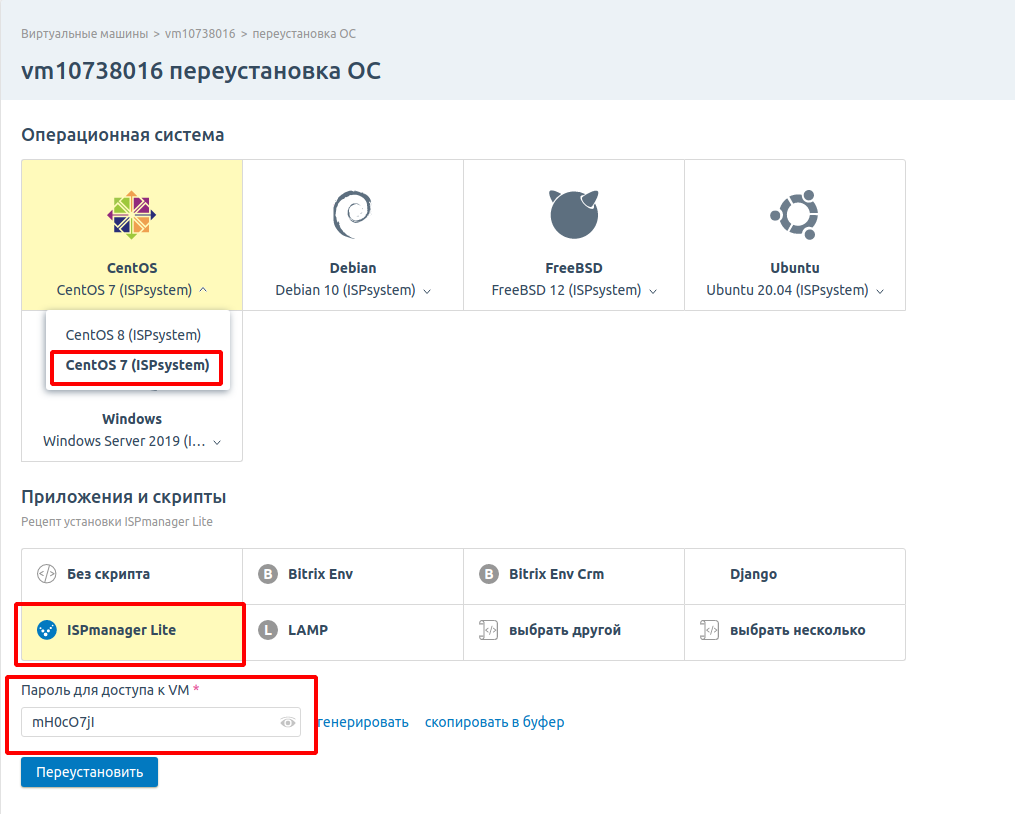Focus the VM password input field
Viewport: 1015px width, 814px height.
click(x=161, y=722)
